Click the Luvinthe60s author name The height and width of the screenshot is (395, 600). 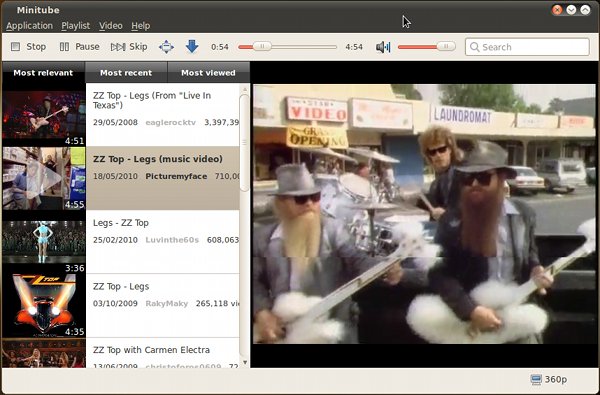pyautogui.click(x=172, y=240)
